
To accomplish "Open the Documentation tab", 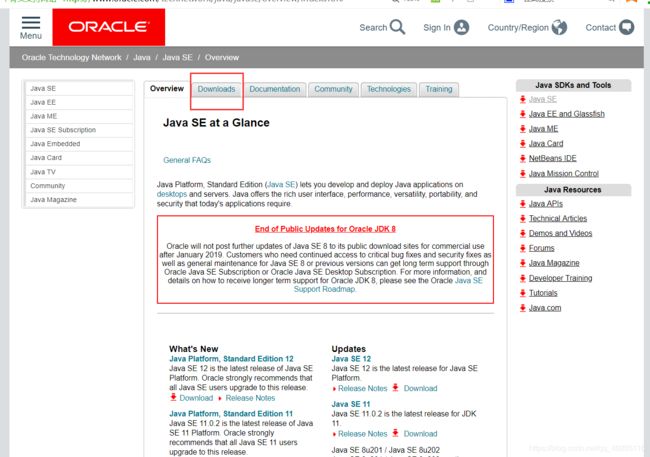I will point(274,89).
